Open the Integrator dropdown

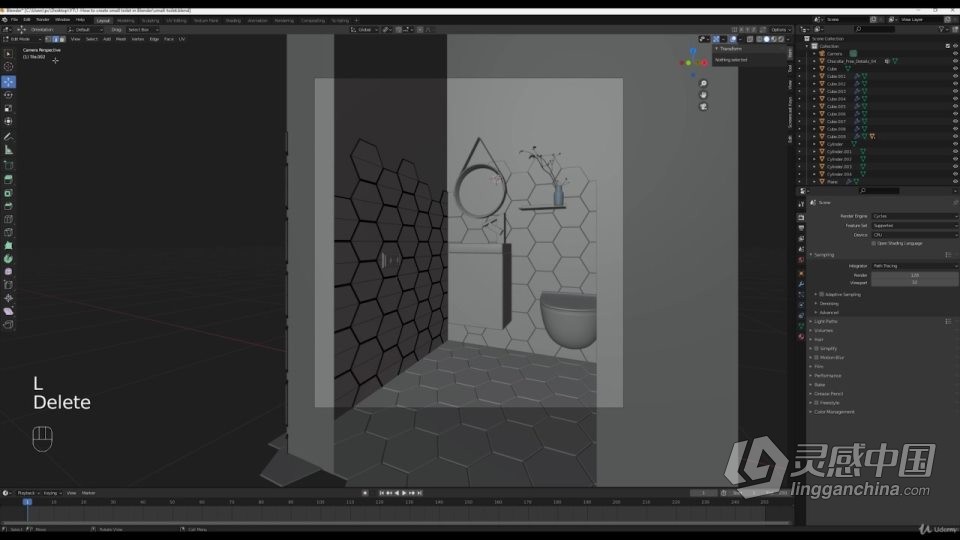[x=915, y=266]
